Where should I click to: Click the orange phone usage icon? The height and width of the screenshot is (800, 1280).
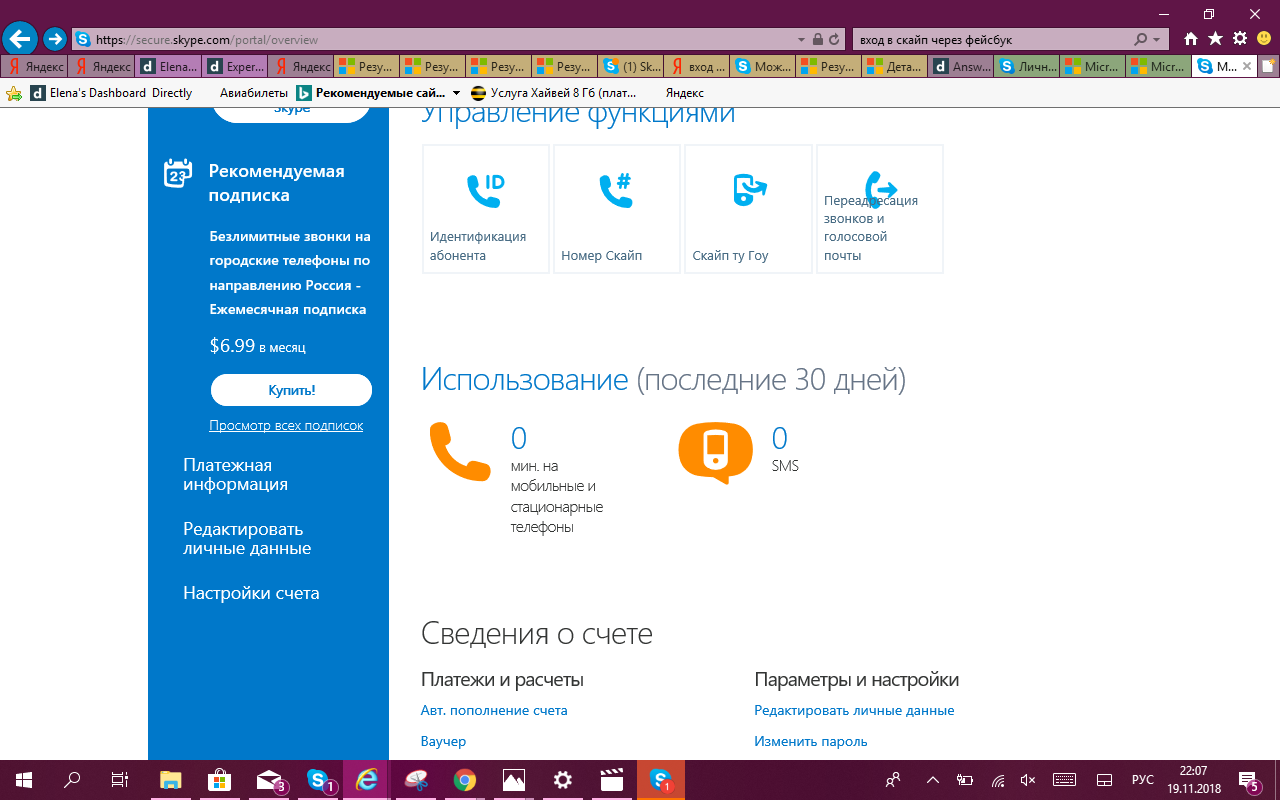[x=459, y=451]
